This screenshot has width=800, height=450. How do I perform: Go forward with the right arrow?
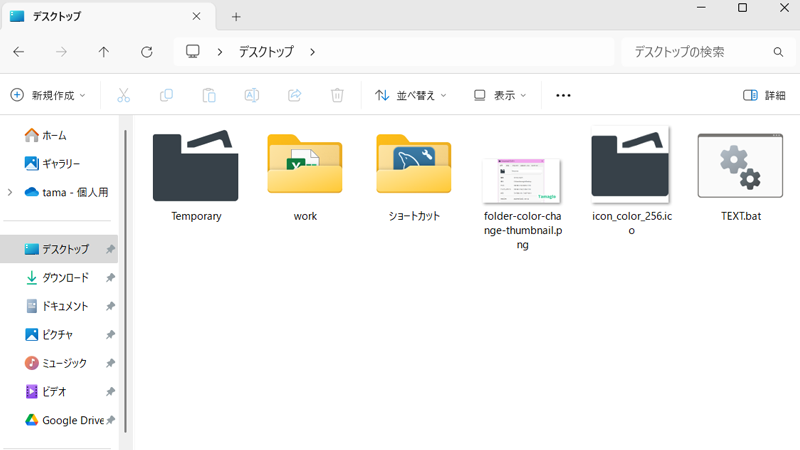pos(61,52)
